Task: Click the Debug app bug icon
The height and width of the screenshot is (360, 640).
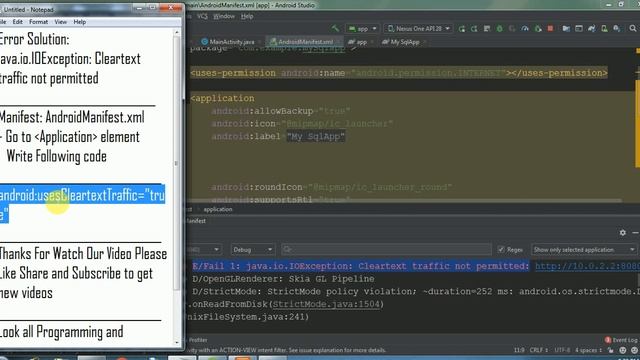Action: [500, 29]
